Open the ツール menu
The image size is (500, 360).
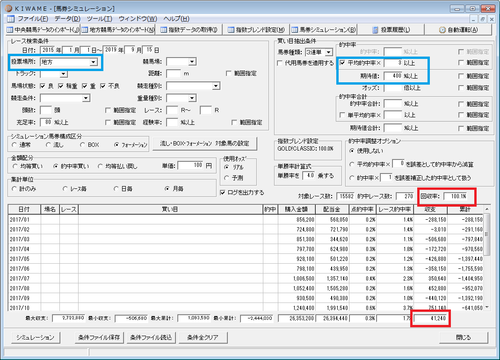(x=99, y=19)
